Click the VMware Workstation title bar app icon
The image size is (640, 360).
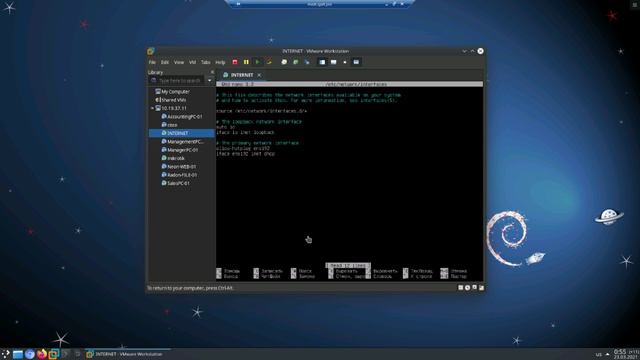(151, 51)
